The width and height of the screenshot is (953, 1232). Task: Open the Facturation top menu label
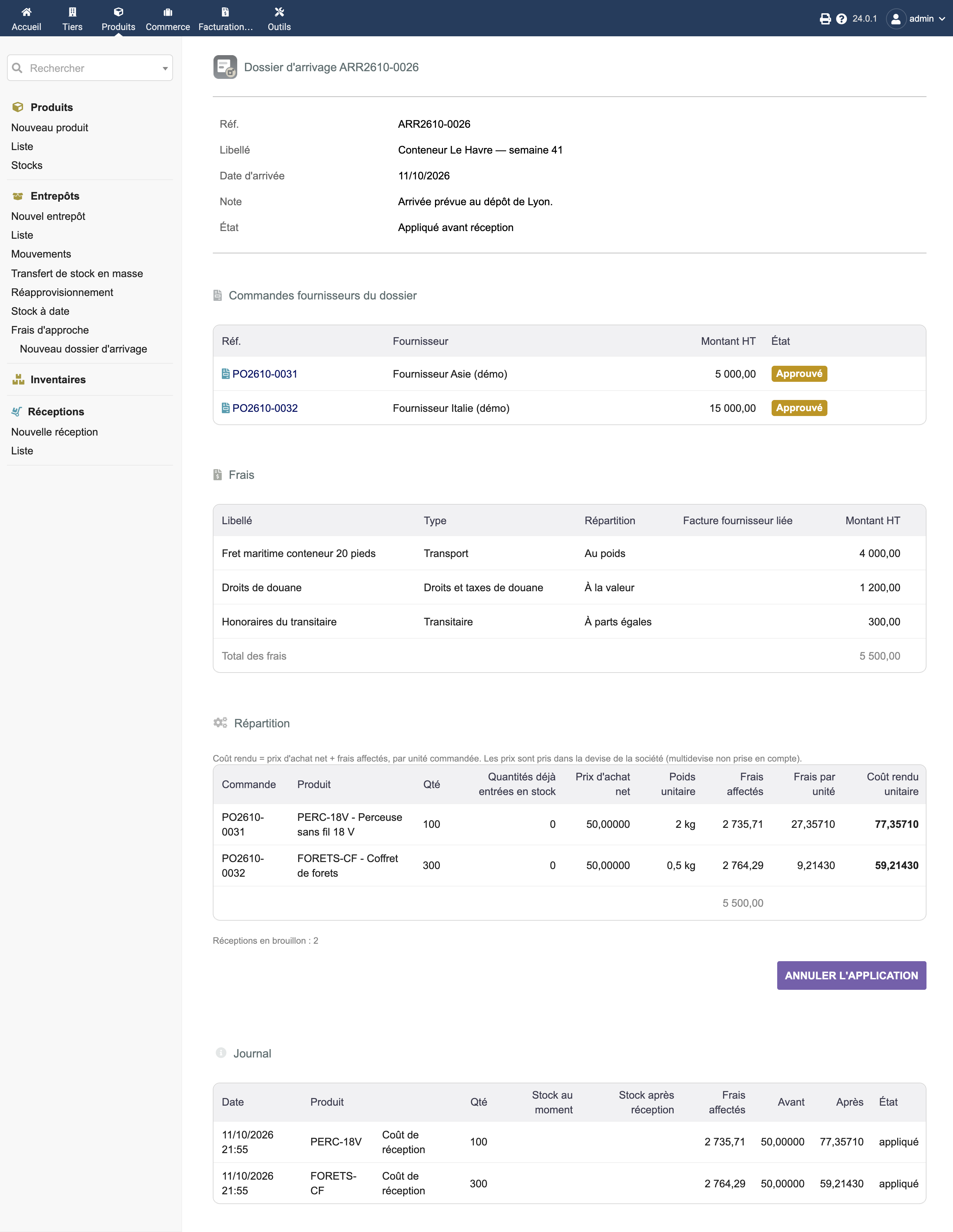pos(226,27)
